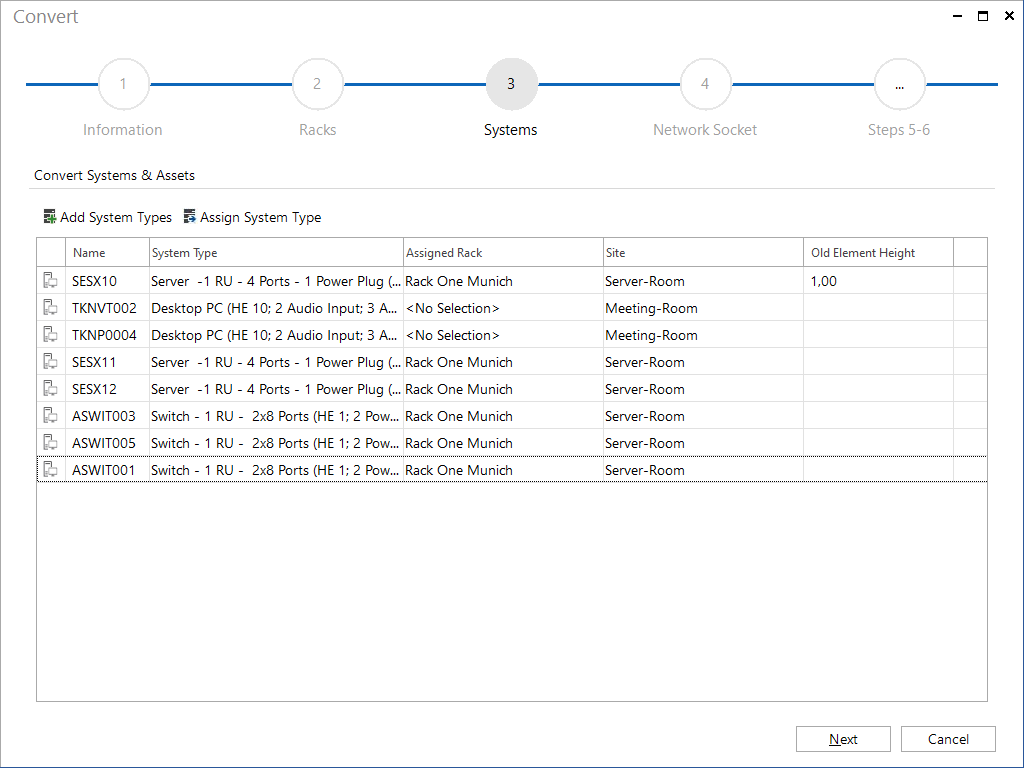Image resolution: width=1024 pixels, height=768 pixels.
Task: Open Assigned Rack cell for ASWIT001
Action: [x=504, y=470]
